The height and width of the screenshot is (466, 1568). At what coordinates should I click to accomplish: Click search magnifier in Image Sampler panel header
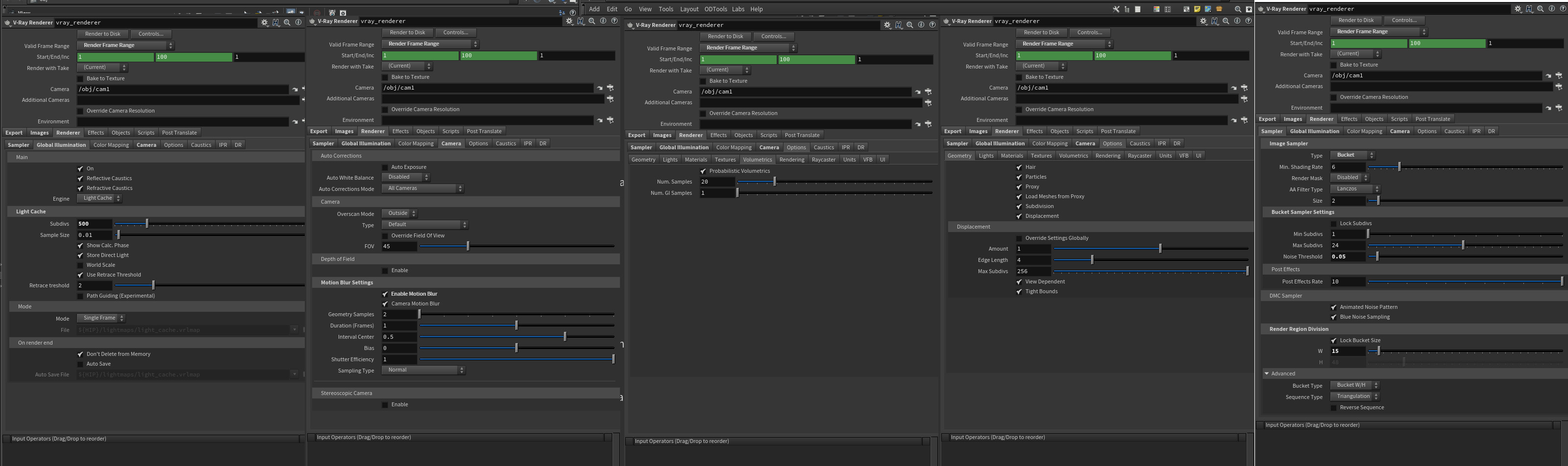(x=1540, y=9)
